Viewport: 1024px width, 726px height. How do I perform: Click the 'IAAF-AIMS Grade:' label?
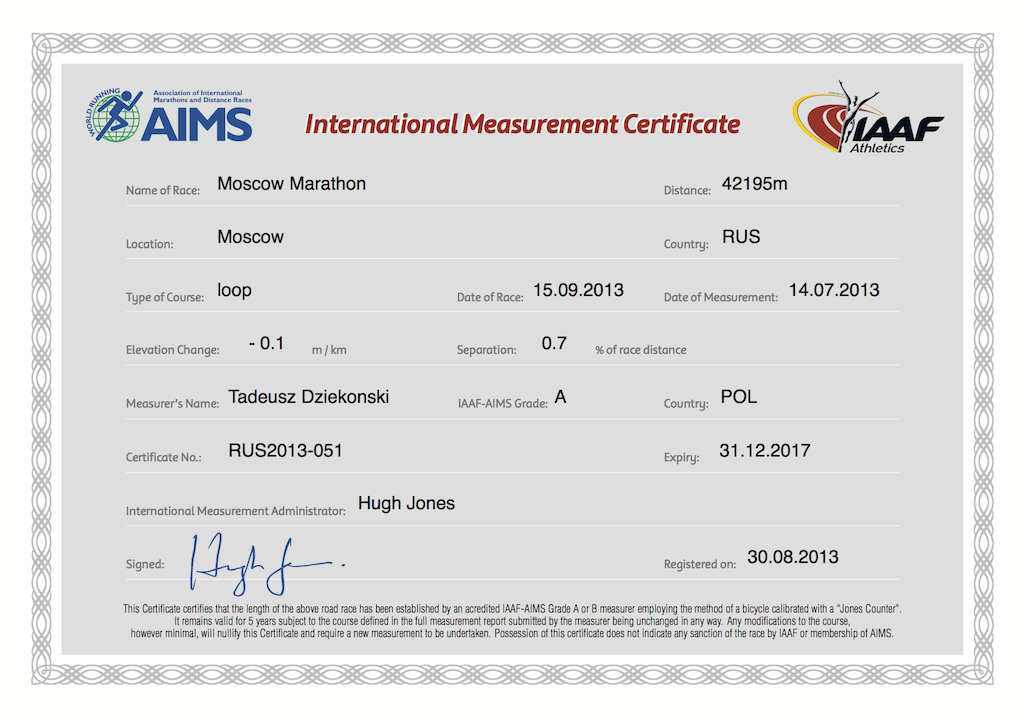pos(503,403)
